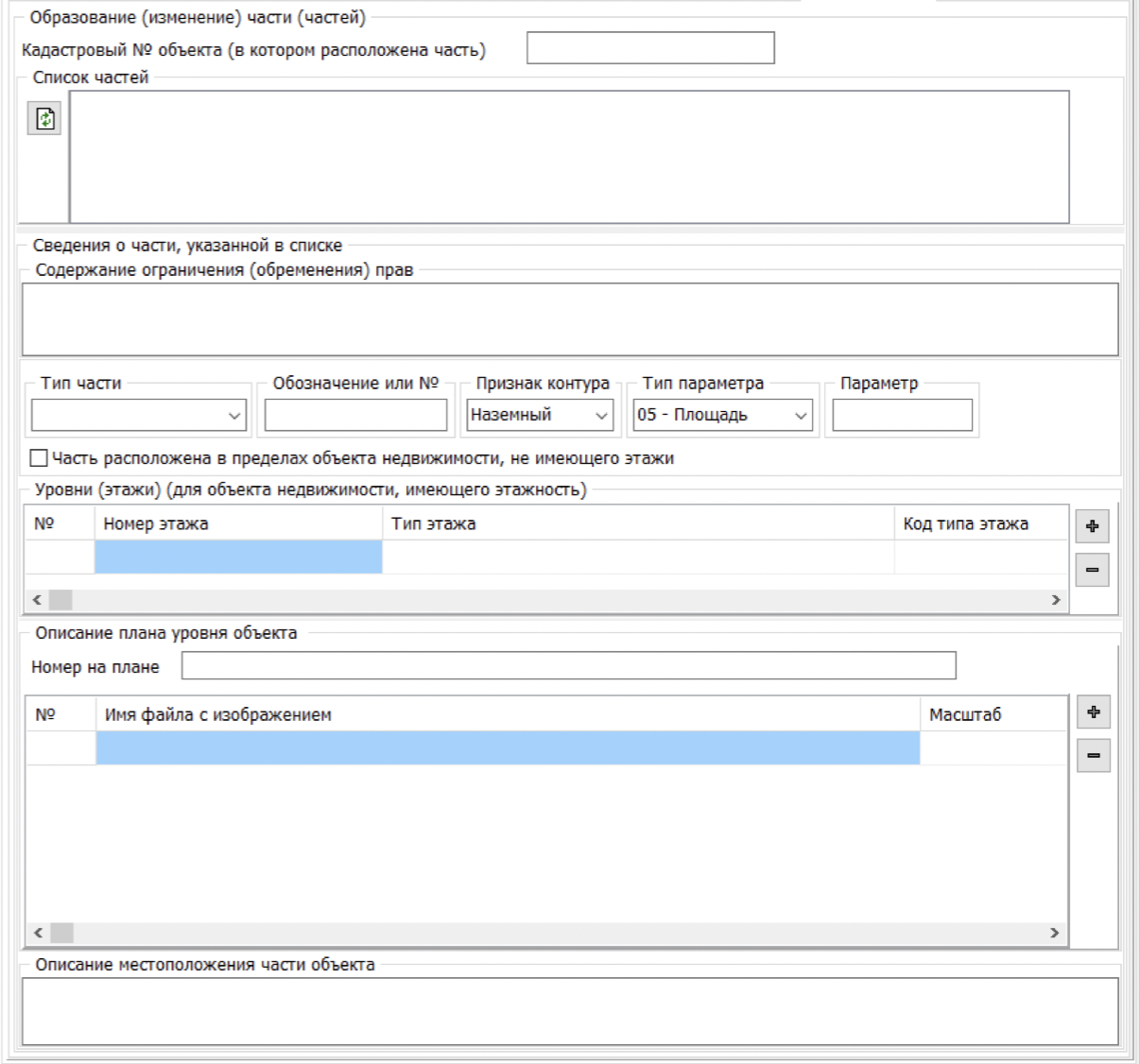This screenshot has height=1064, width=1140.
Task: Select the highlighted Номер этажа cell
Action: click(x=238, y=557)
